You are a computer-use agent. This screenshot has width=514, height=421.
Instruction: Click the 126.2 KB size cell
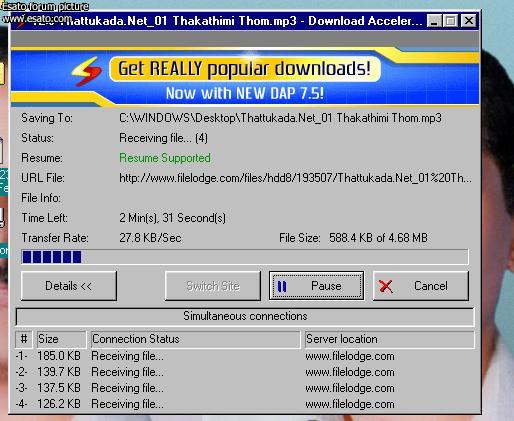[59, 404]
